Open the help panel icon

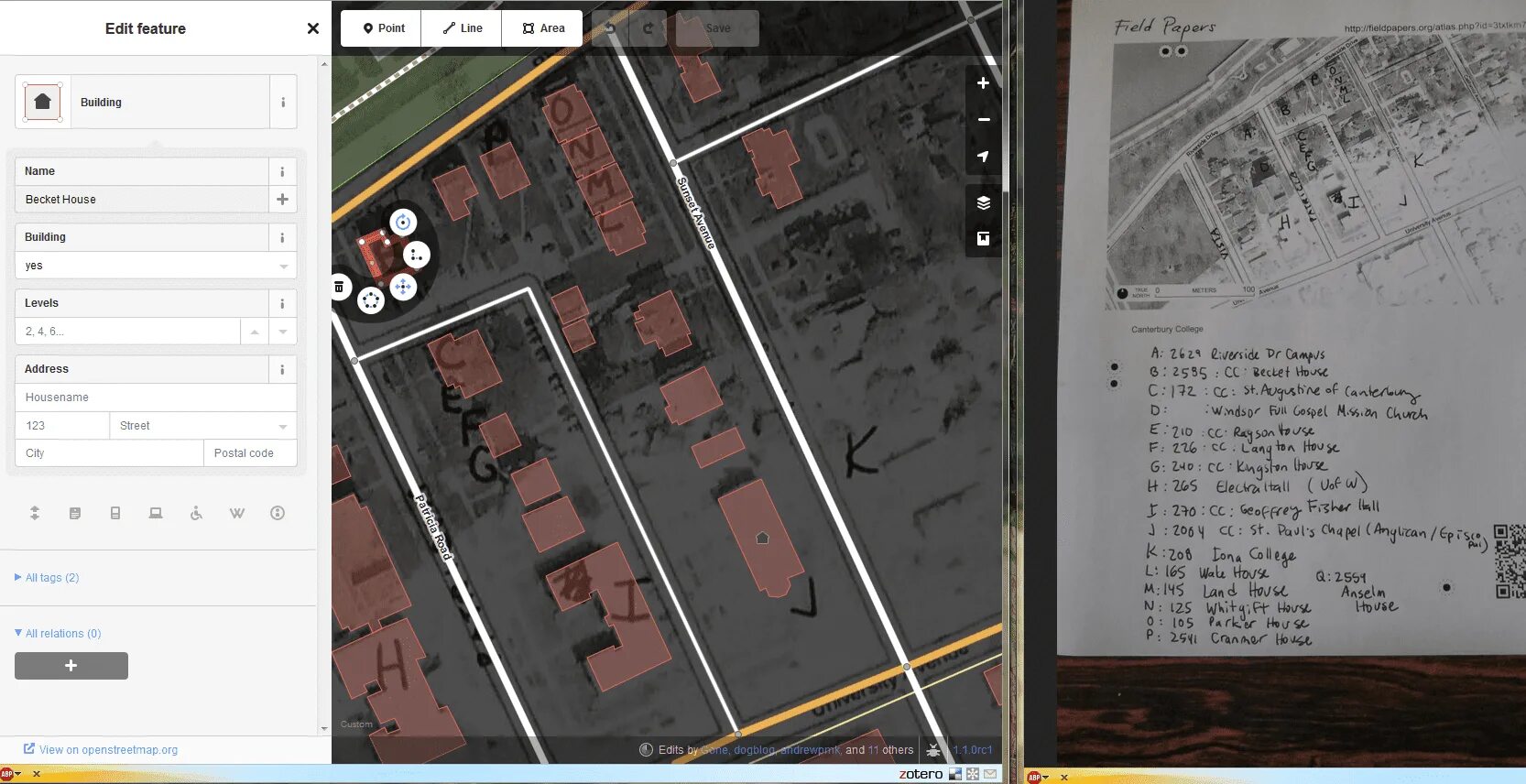[983, 239]
